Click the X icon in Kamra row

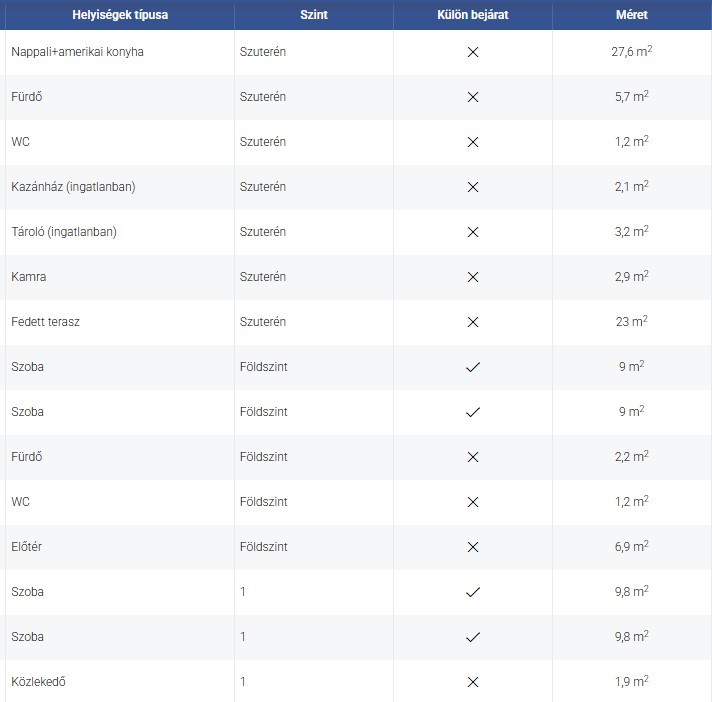[473, 277]
